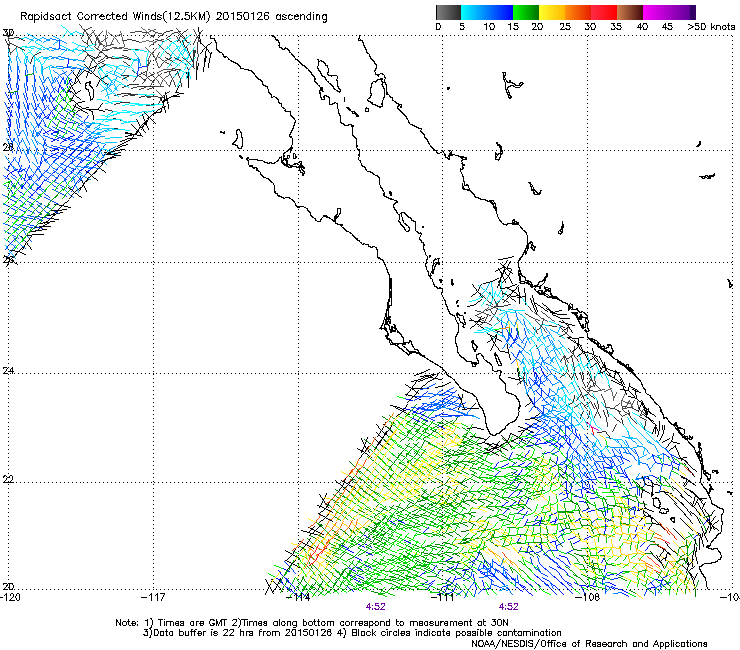This screenshot has width=740, height=650.
Task: Click the latitude label '30' on left axis
Action: 8,33
